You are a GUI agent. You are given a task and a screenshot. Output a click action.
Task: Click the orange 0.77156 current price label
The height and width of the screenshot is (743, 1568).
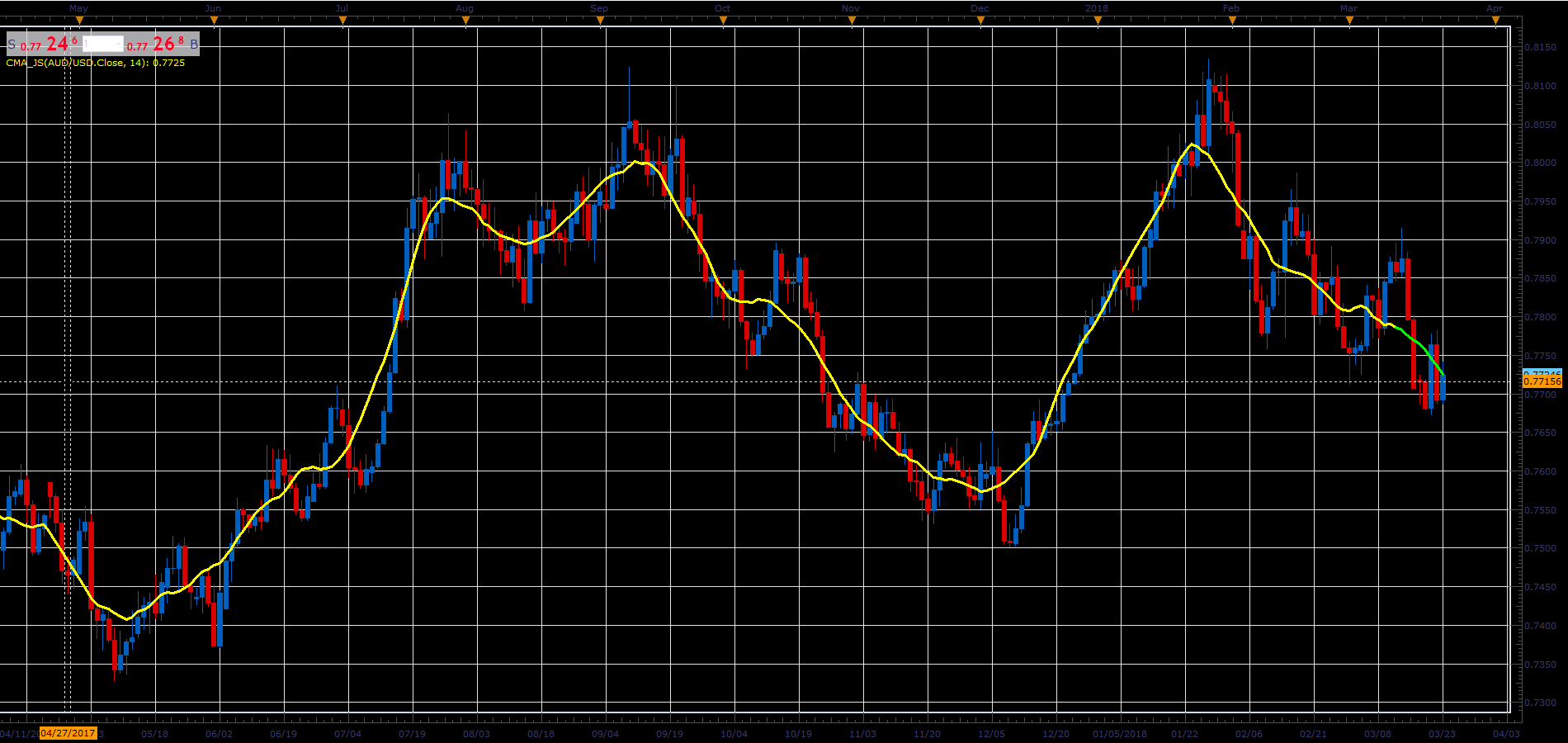coord(1542,381)
